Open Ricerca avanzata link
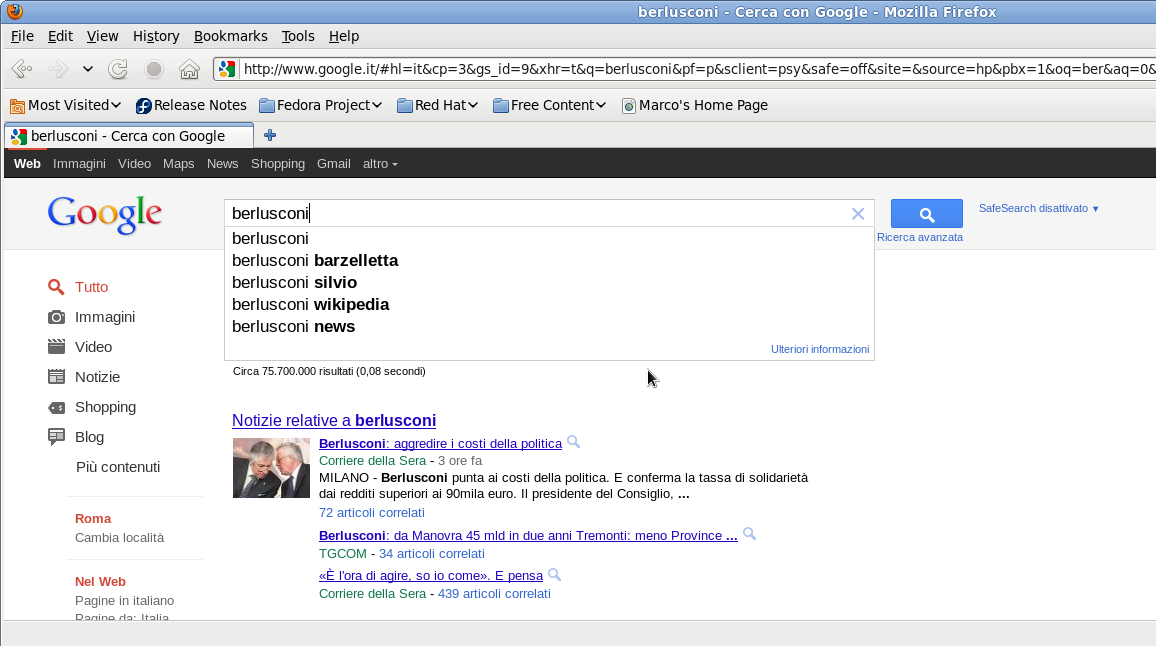1156x646 pixels. (920, 237)
